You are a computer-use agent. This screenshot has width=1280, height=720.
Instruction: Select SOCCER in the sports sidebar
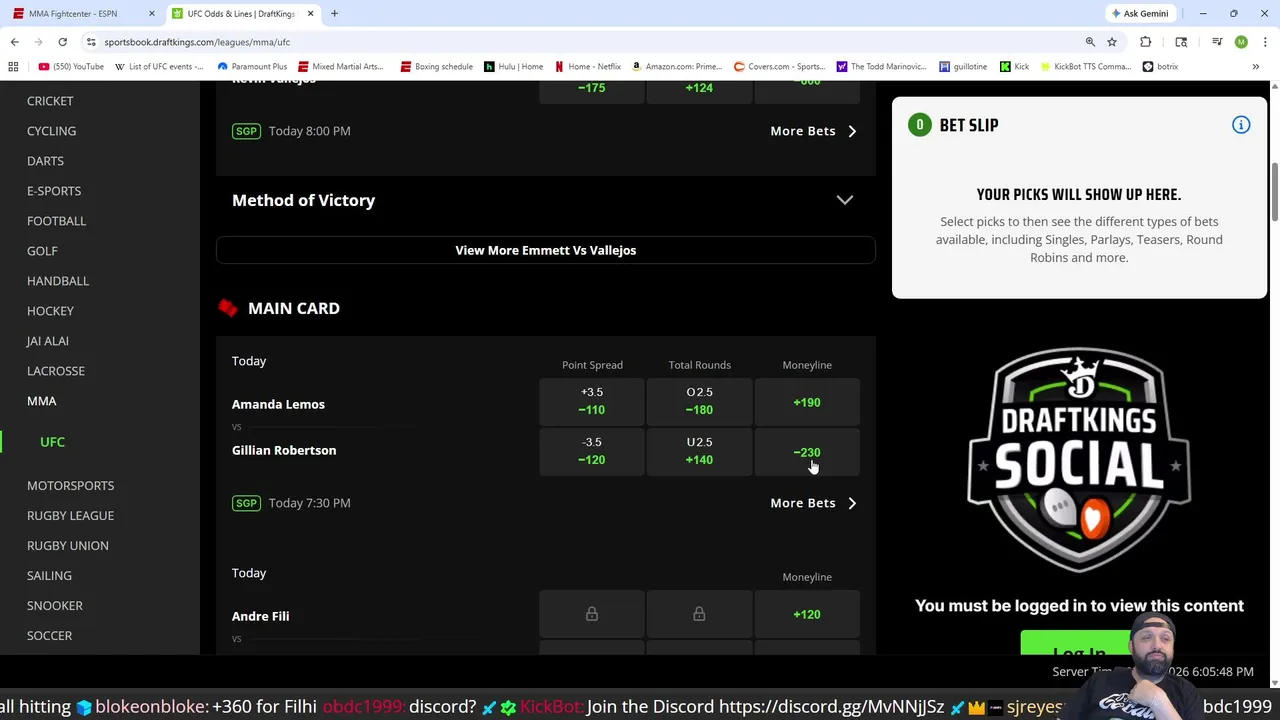click(49, 636)
